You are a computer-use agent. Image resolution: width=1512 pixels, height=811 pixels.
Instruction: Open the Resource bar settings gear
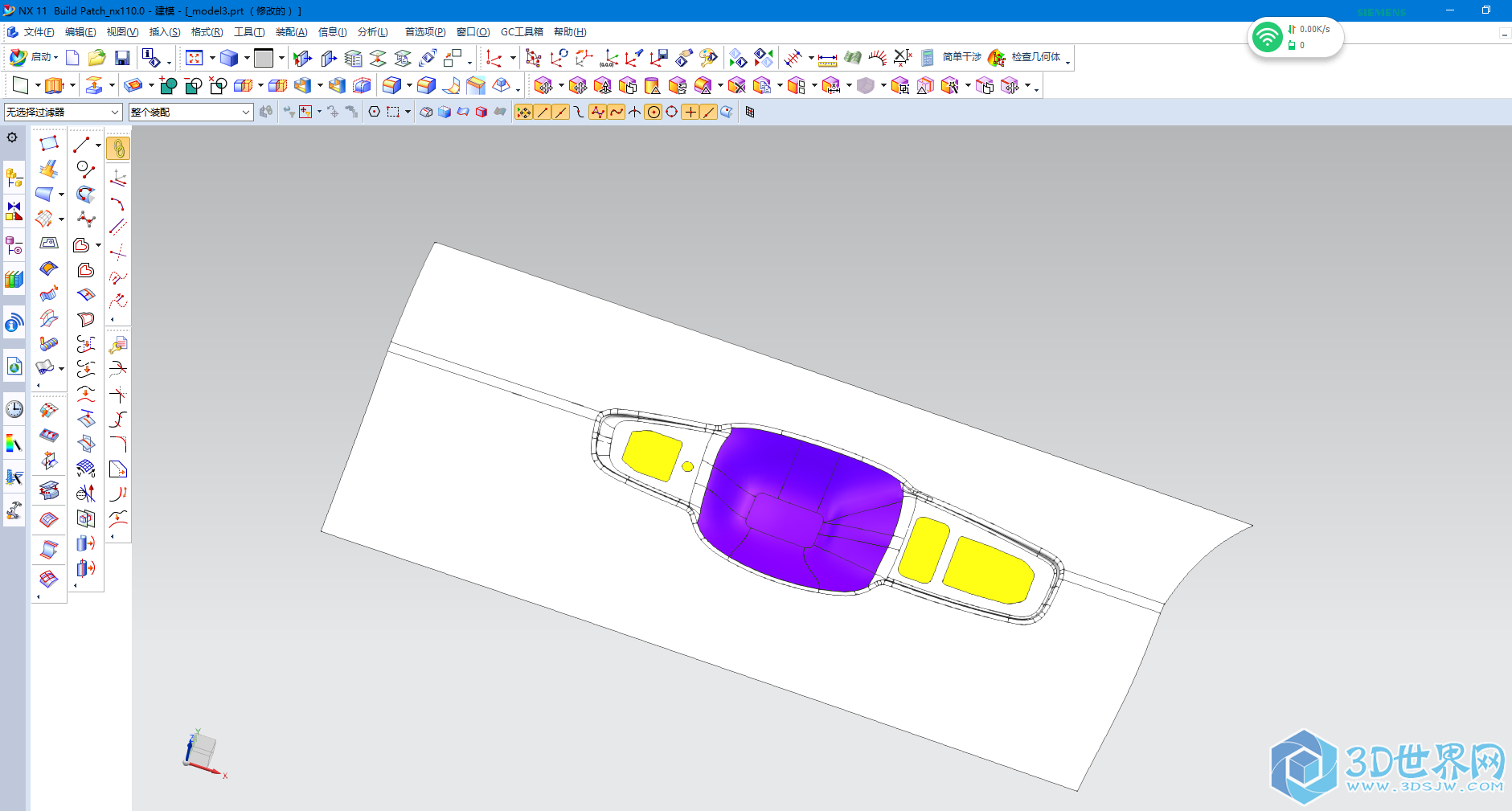12,137
